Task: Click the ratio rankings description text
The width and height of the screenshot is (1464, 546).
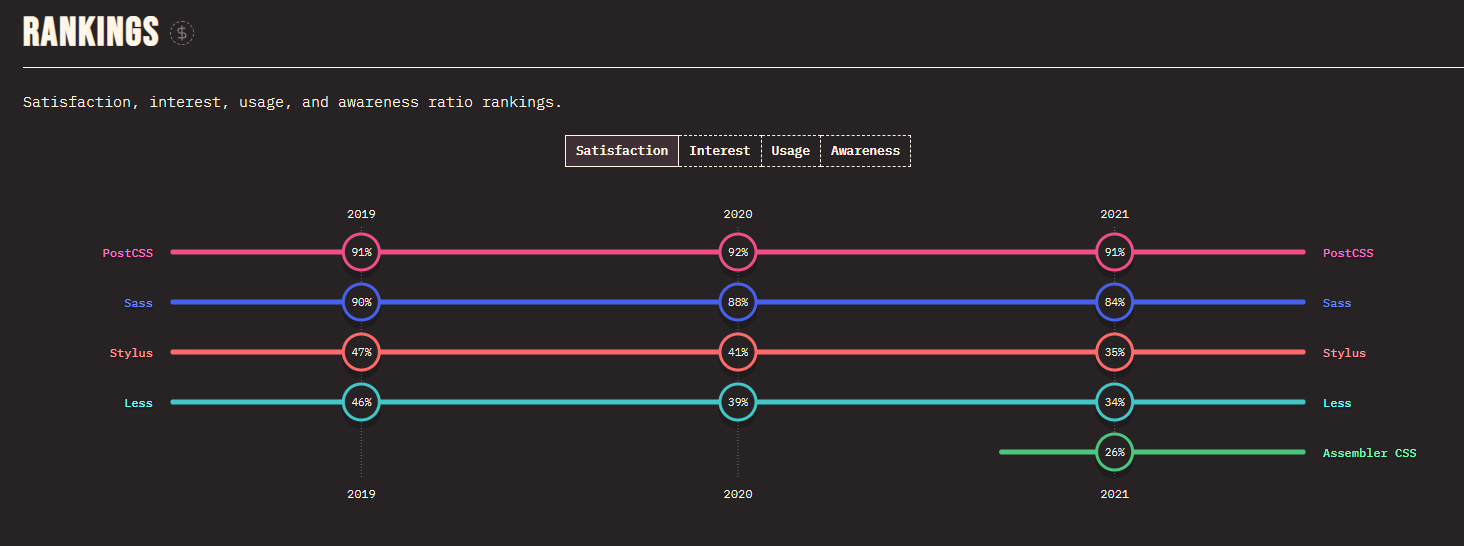Action: (293, 102)
